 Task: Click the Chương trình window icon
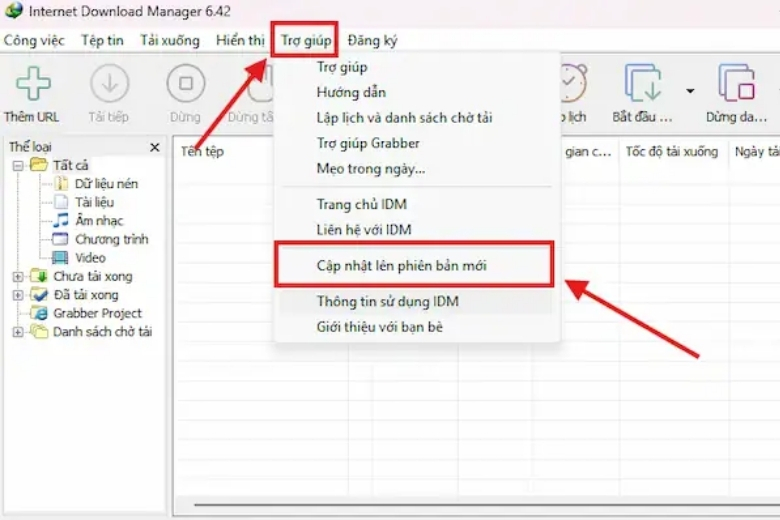click(x=60, y=239)
